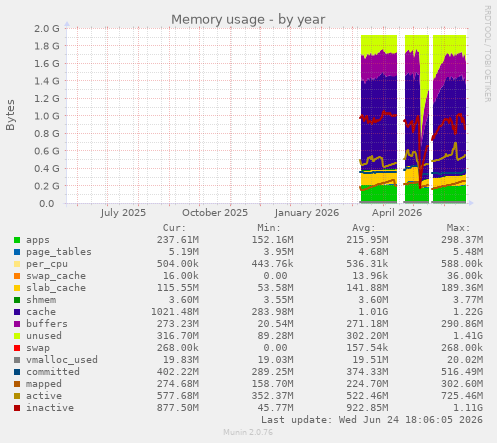Click the swap current value 268.00k
The height and width of the screenshot is (443, 497).
pos(178,348)
